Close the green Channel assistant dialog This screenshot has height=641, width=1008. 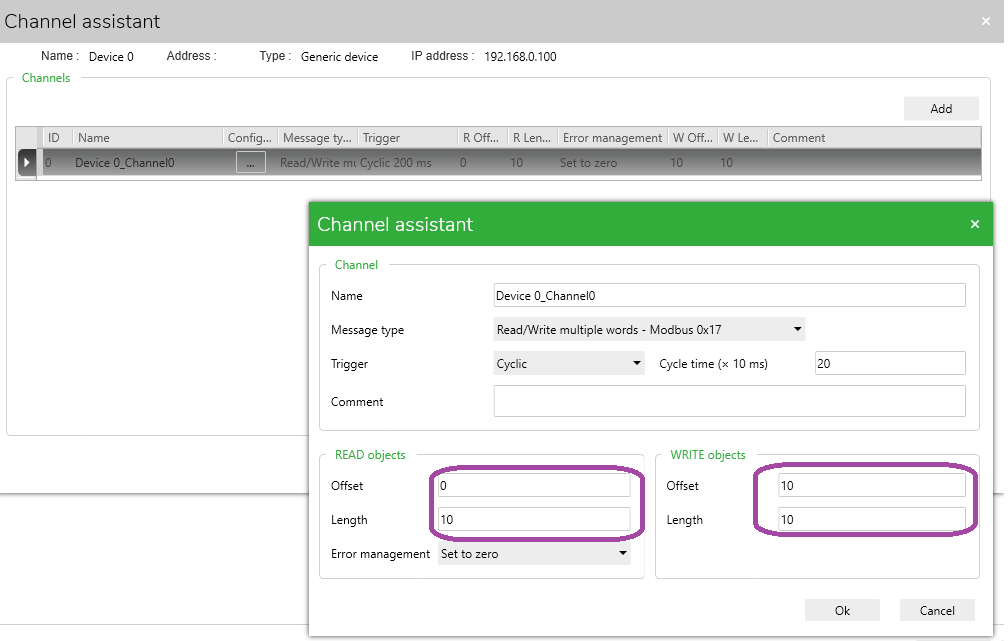pos(975,224)
